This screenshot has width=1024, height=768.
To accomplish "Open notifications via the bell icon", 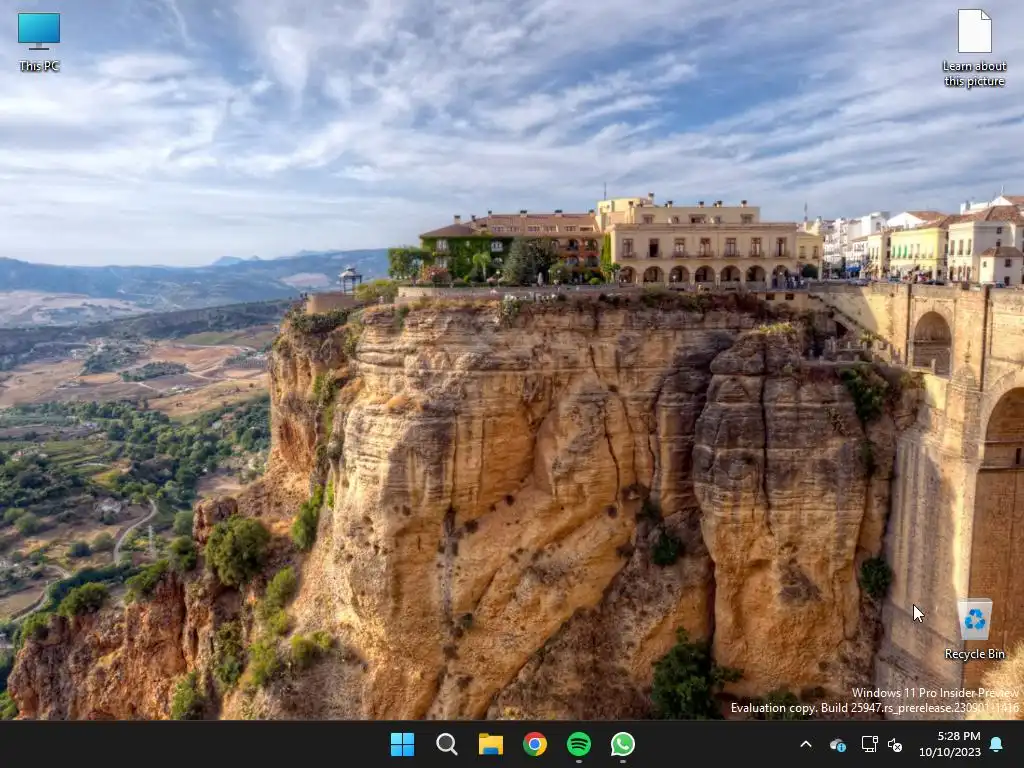I will coord(997,744).
